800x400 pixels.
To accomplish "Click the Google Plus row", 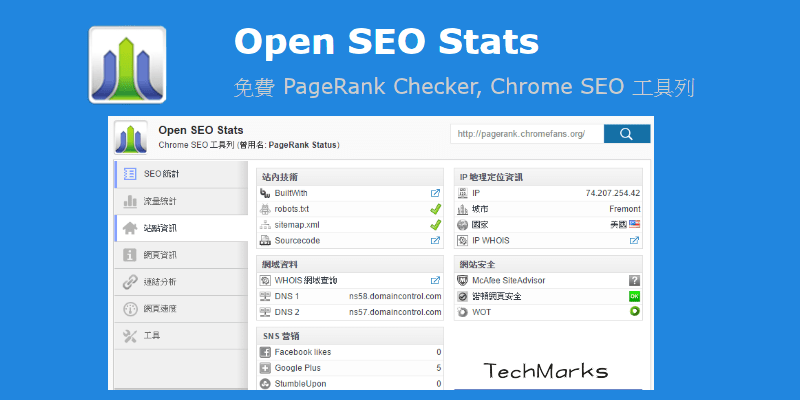I will tap(350, 368).
